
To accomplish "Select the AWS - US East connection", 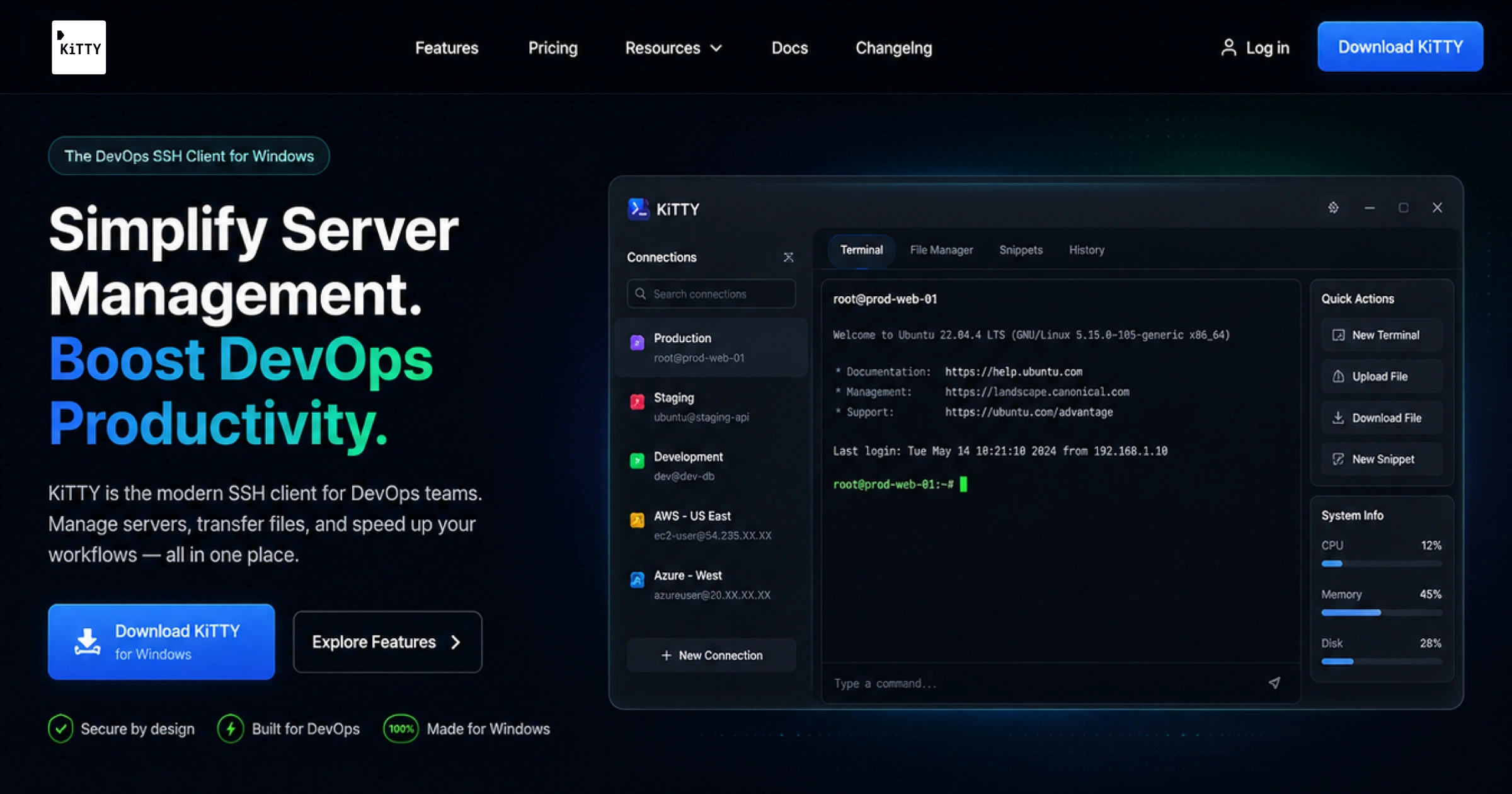I will (x=711, y=526).
